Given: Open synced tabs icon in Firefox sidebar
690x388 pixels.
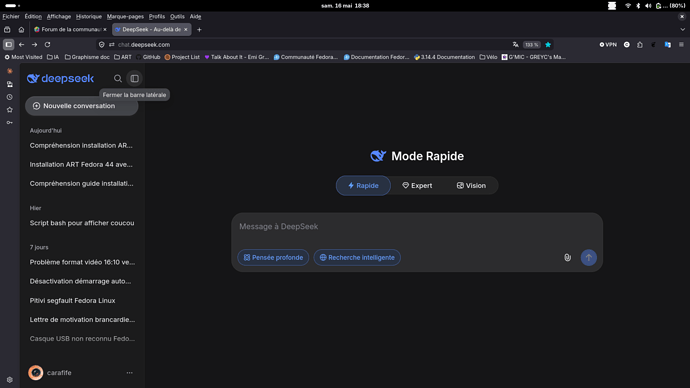Looking at the screenshot, I should (10, 84).
